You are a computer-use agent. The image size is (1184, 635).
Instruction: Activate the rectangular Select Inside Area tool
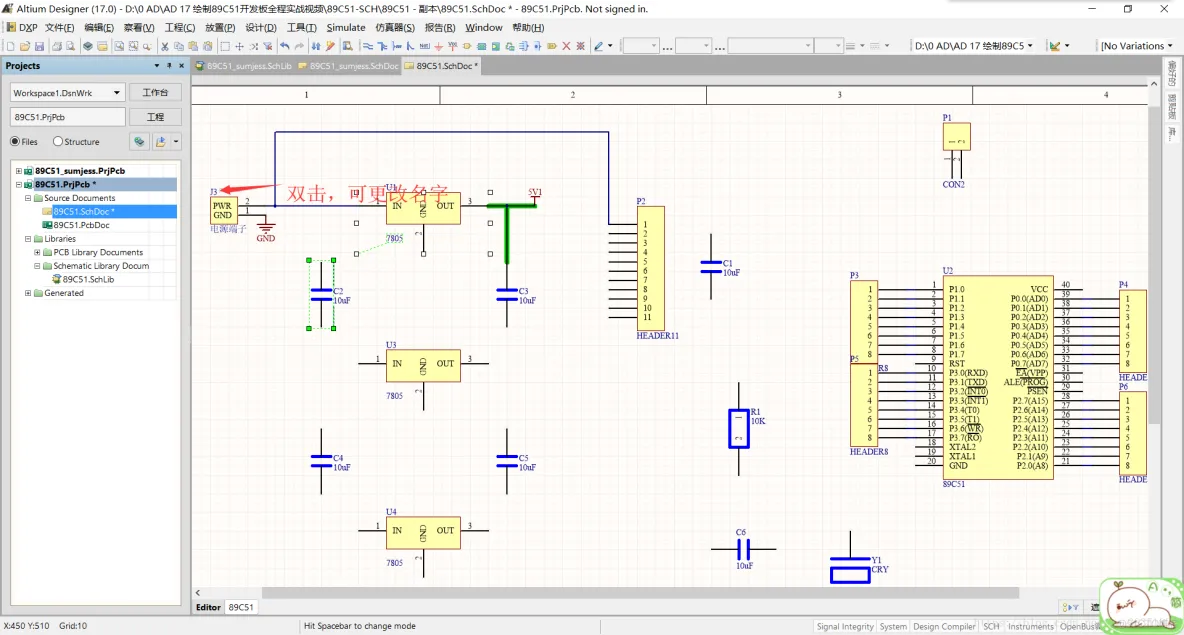225,46
